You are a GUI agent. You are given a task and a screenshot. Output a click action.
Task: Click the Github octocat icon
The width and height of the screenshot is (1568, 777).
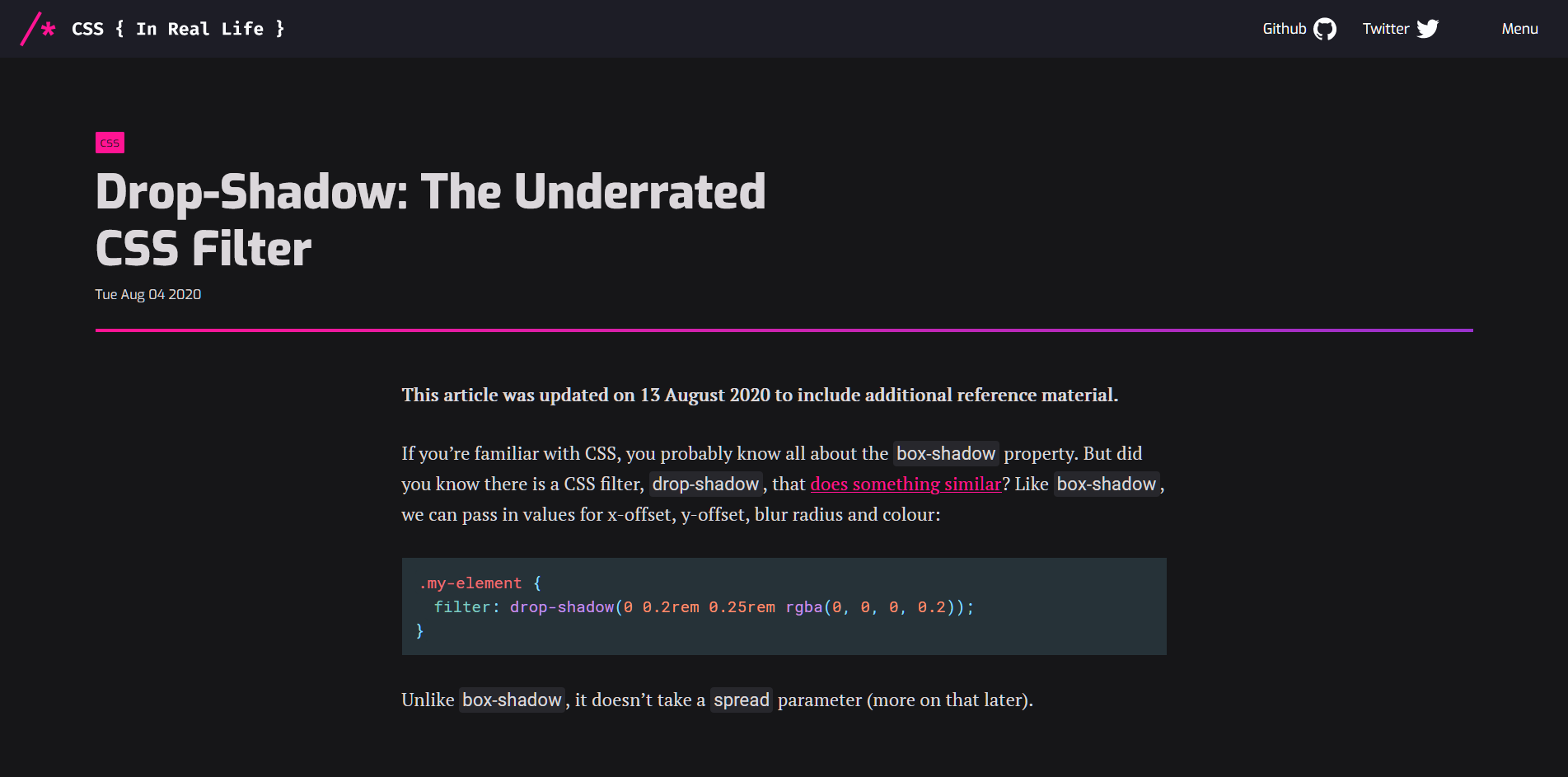[x=1327, y=28]
